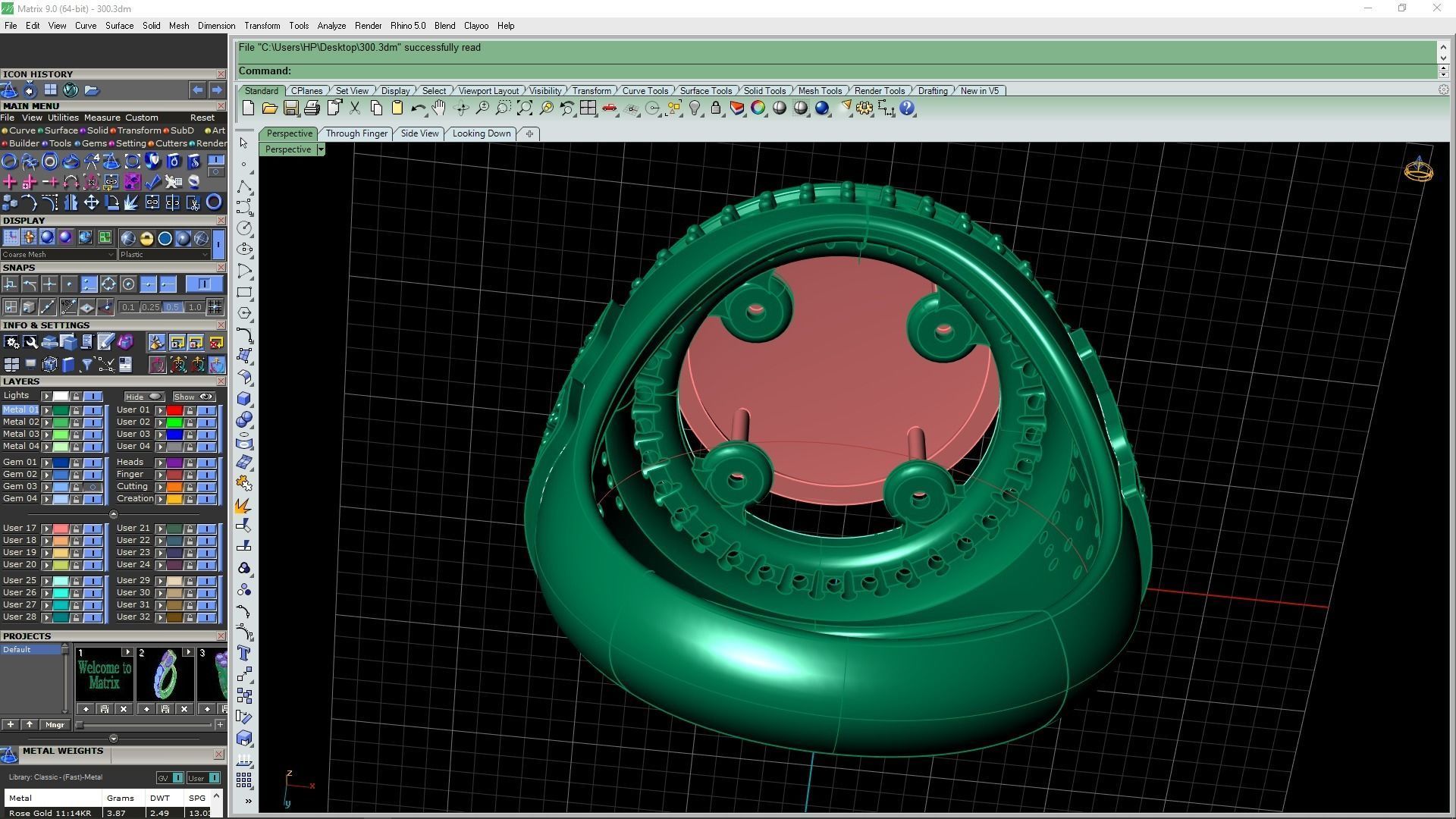The height and width of the screenshot is (819, 1456).
Task: Select the Box solid tool in side toolbar
Action: pos(244,398)
